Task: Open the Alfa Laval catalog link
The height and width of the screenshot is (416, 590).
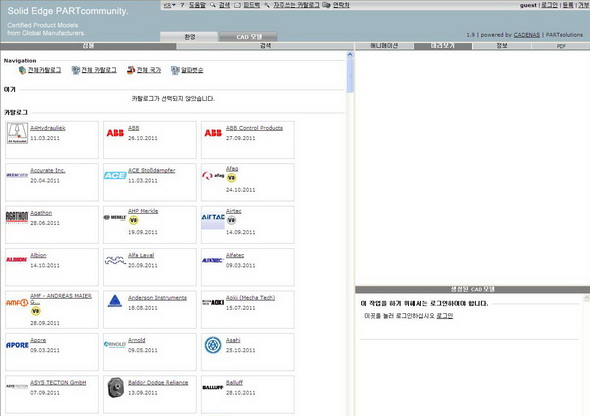Action: pos(141,255)
